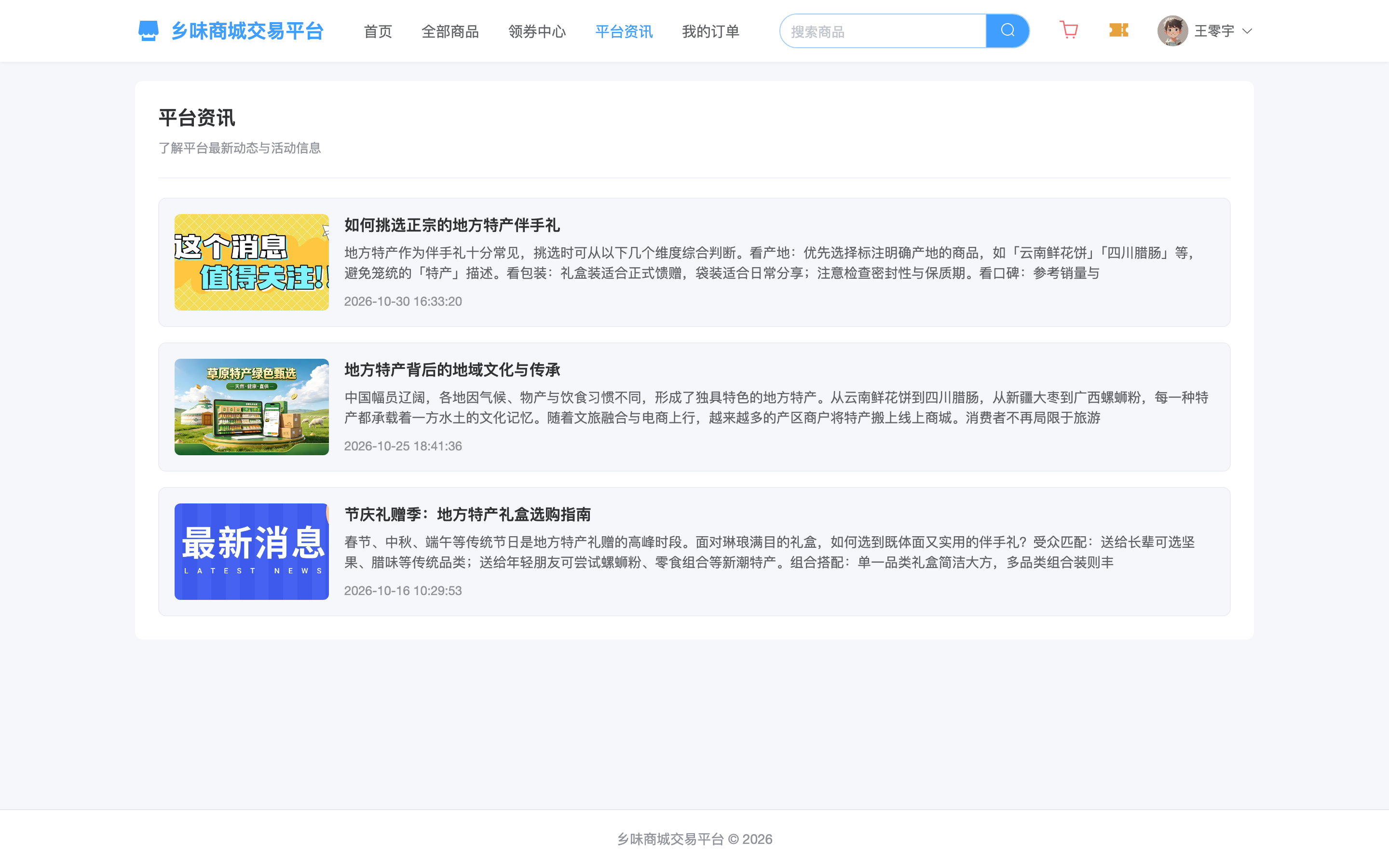Click the summary starting 春节、中秋、端午
The image size is (1389, 868).
tap(770, 552)
